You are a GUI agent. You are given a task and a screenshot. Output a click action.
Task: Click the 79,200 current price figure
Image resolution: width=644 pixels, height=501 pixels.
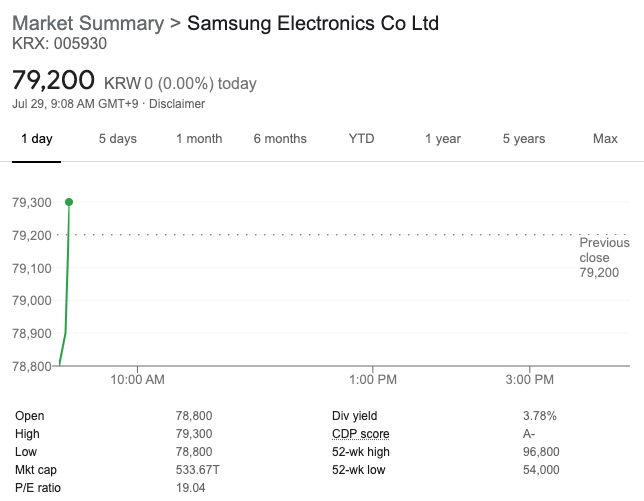tap(53, 80)
